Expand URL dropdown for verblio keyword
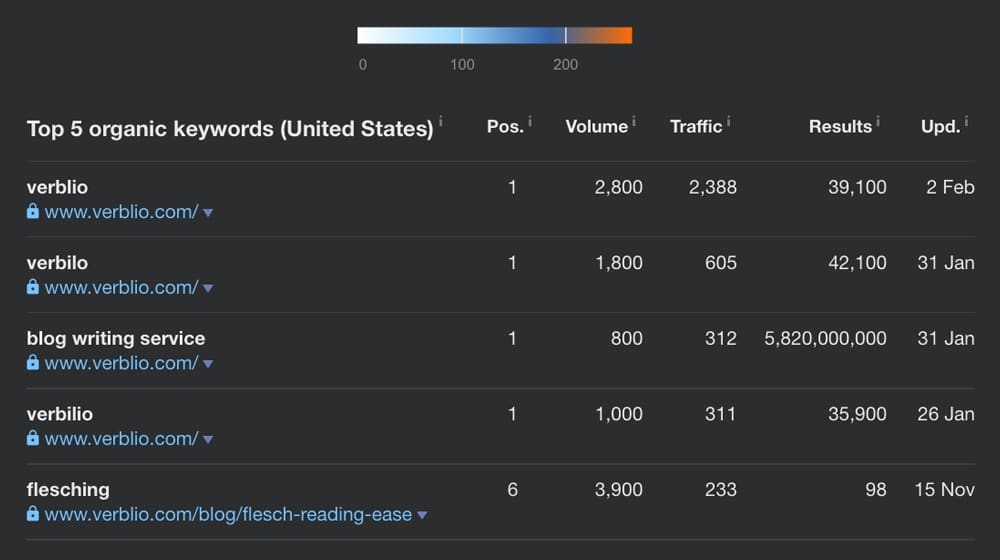Viewport: 1000px width, 560px height. point(208,213)
